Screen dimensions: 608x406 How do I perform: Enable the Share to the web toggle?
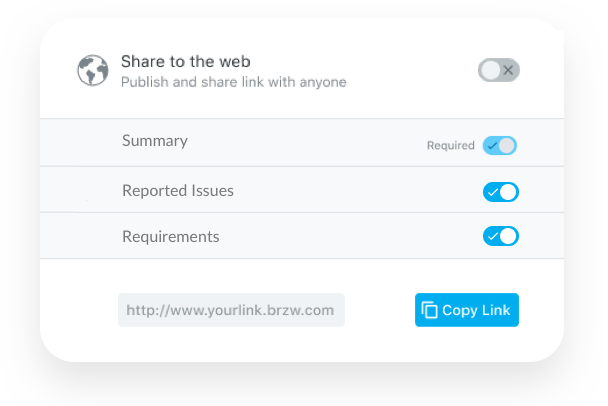click(x=499, y=70)
